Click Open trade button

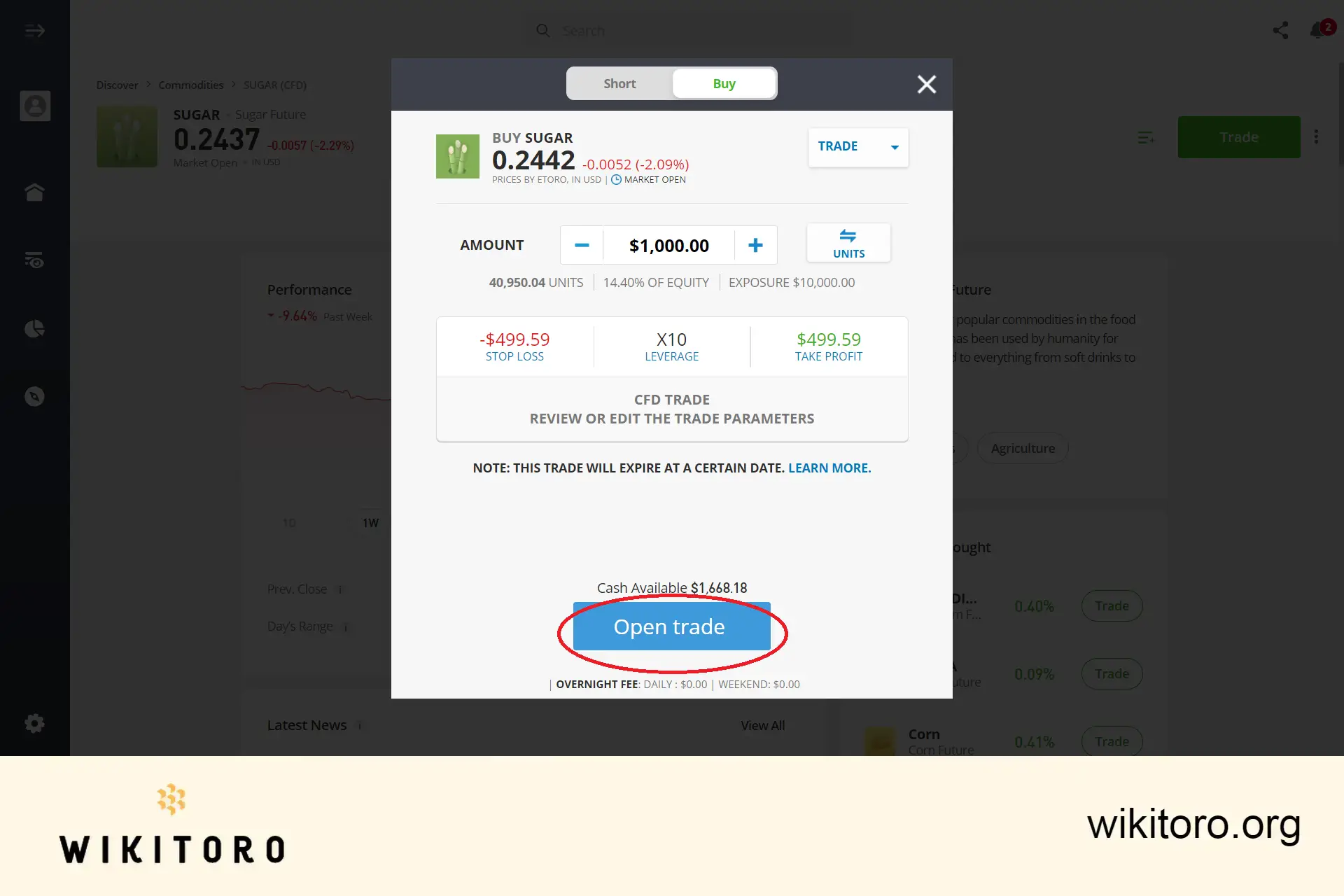coord(669,626)
